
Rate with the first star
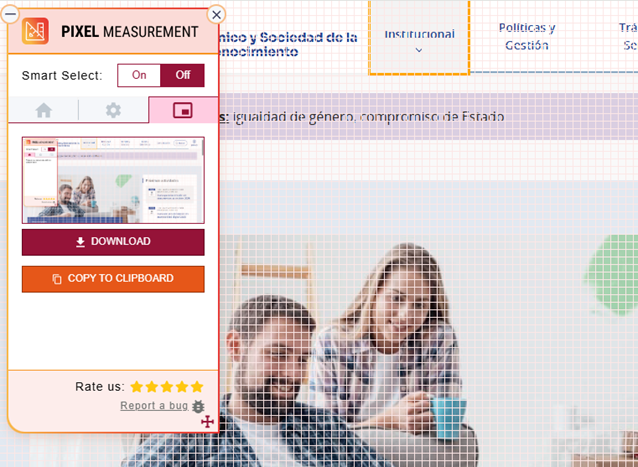[137, 386]
